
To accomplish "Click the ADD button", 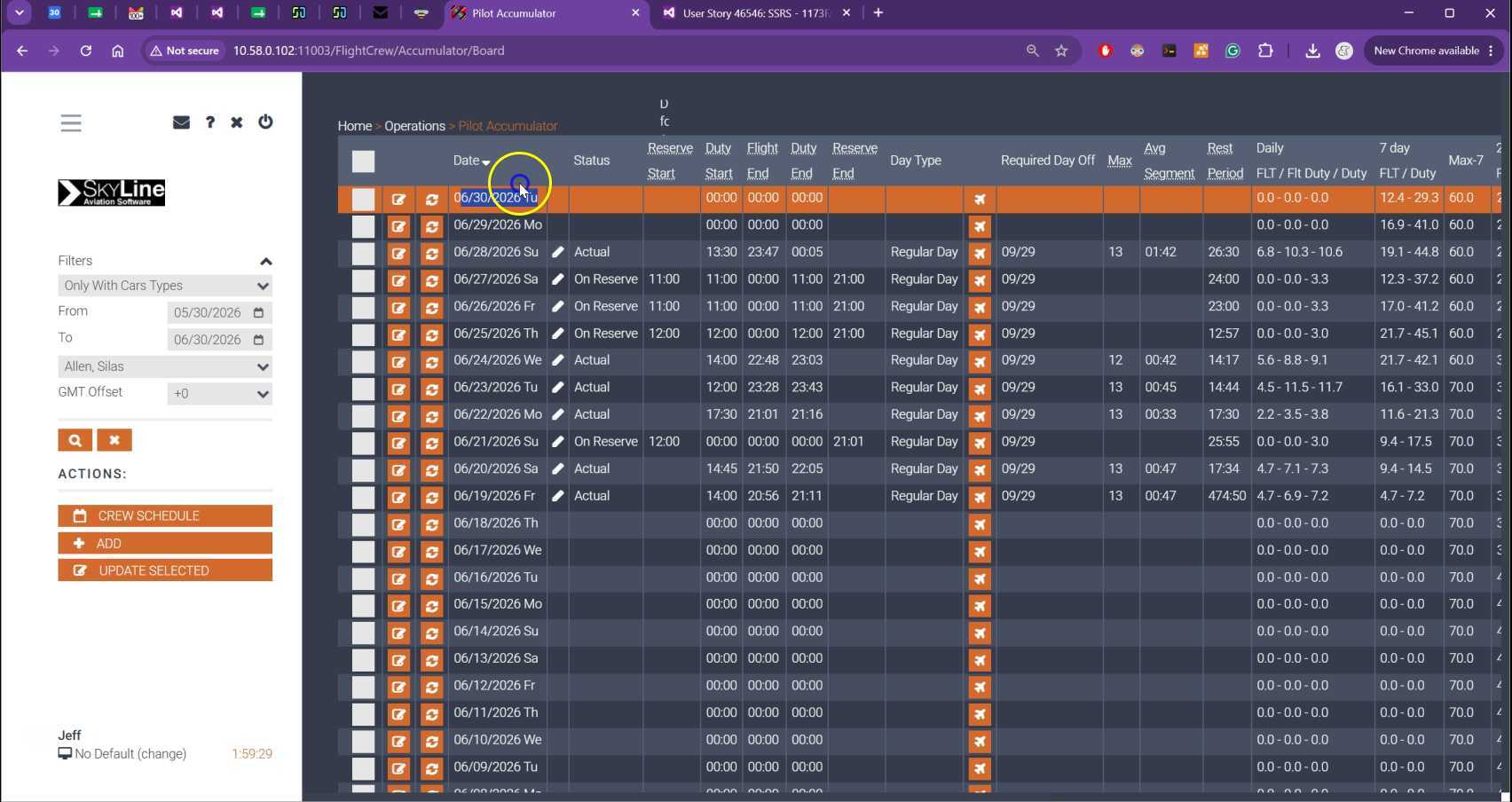I will [x=165, y=544].
